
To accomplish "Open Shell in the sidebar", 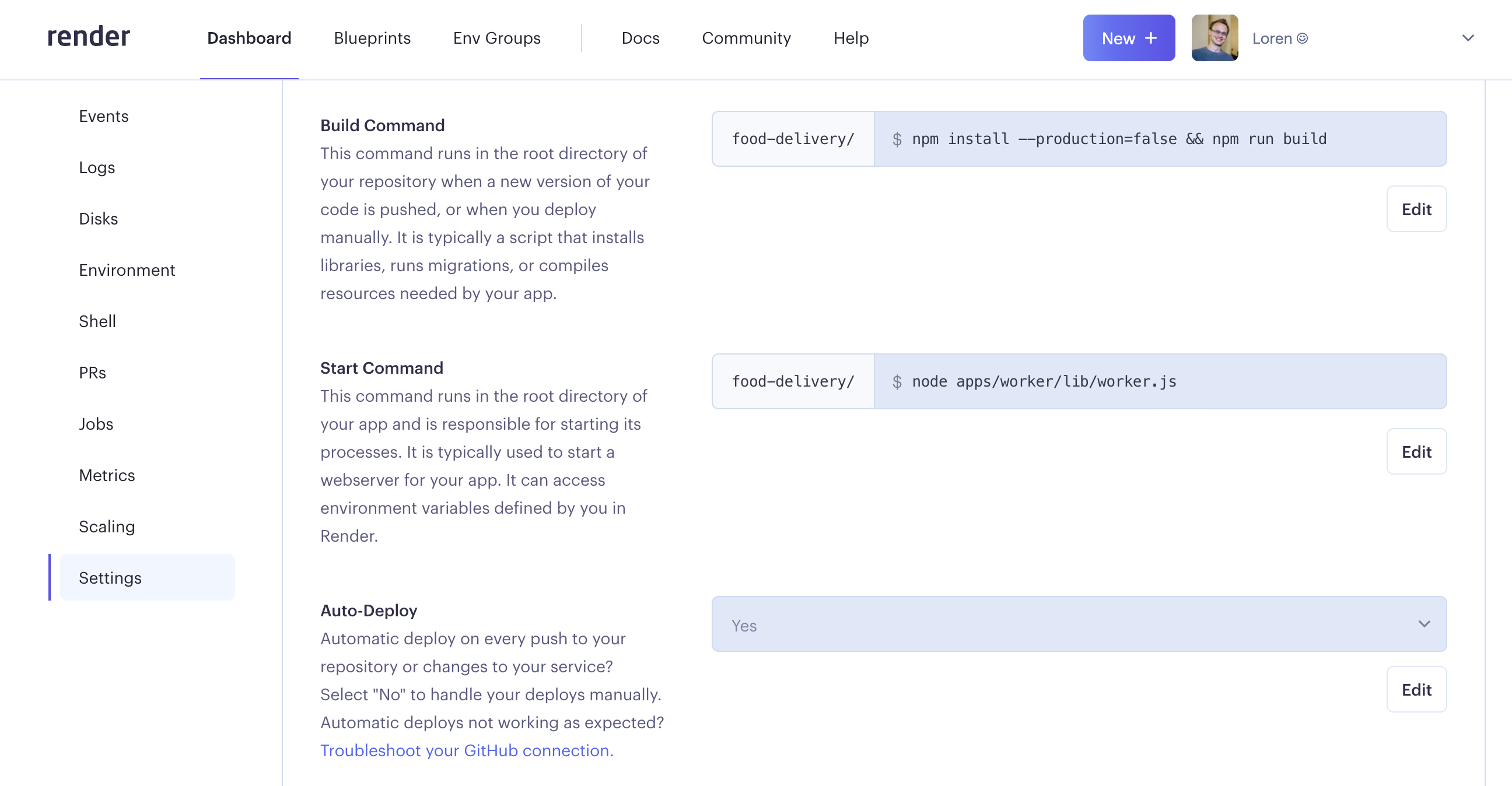I will click(97, 321).
